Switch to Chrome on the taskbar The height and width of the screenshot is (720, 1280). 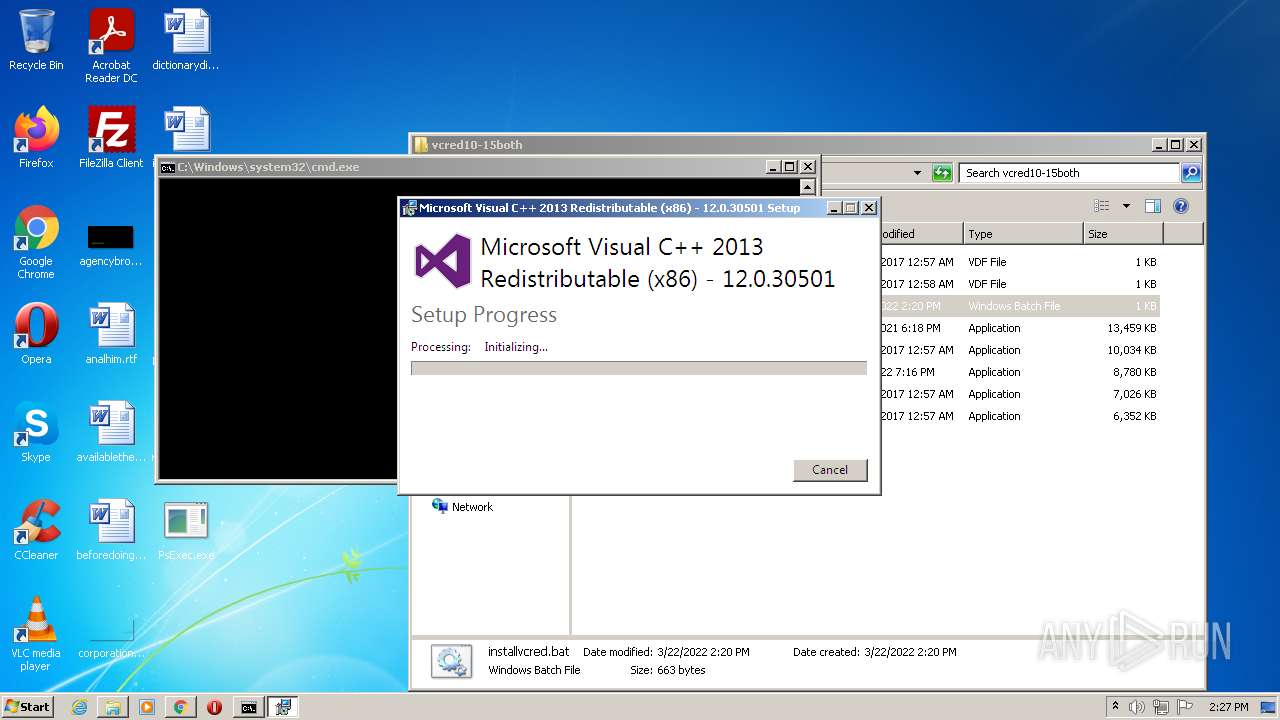pos(181,707)
